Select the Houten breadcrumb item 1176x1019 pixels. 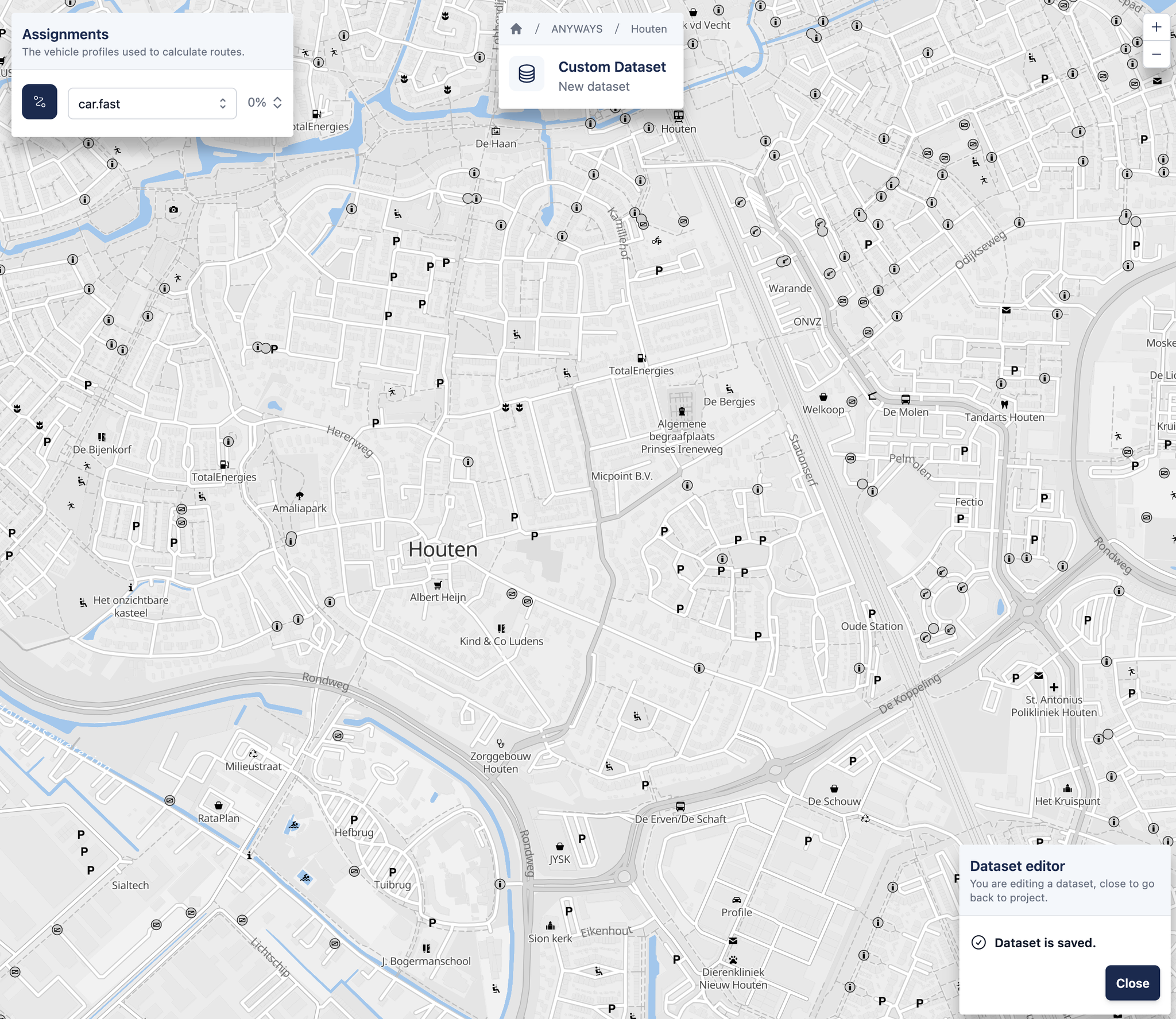648,29
